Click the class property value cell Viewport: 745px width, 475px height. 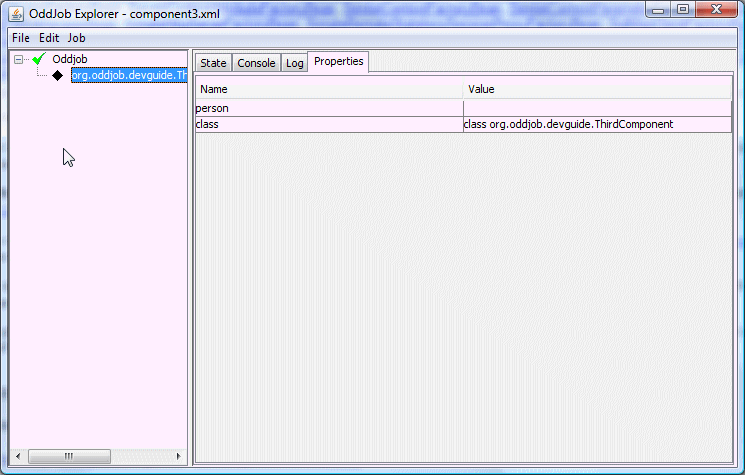point(597,124)
